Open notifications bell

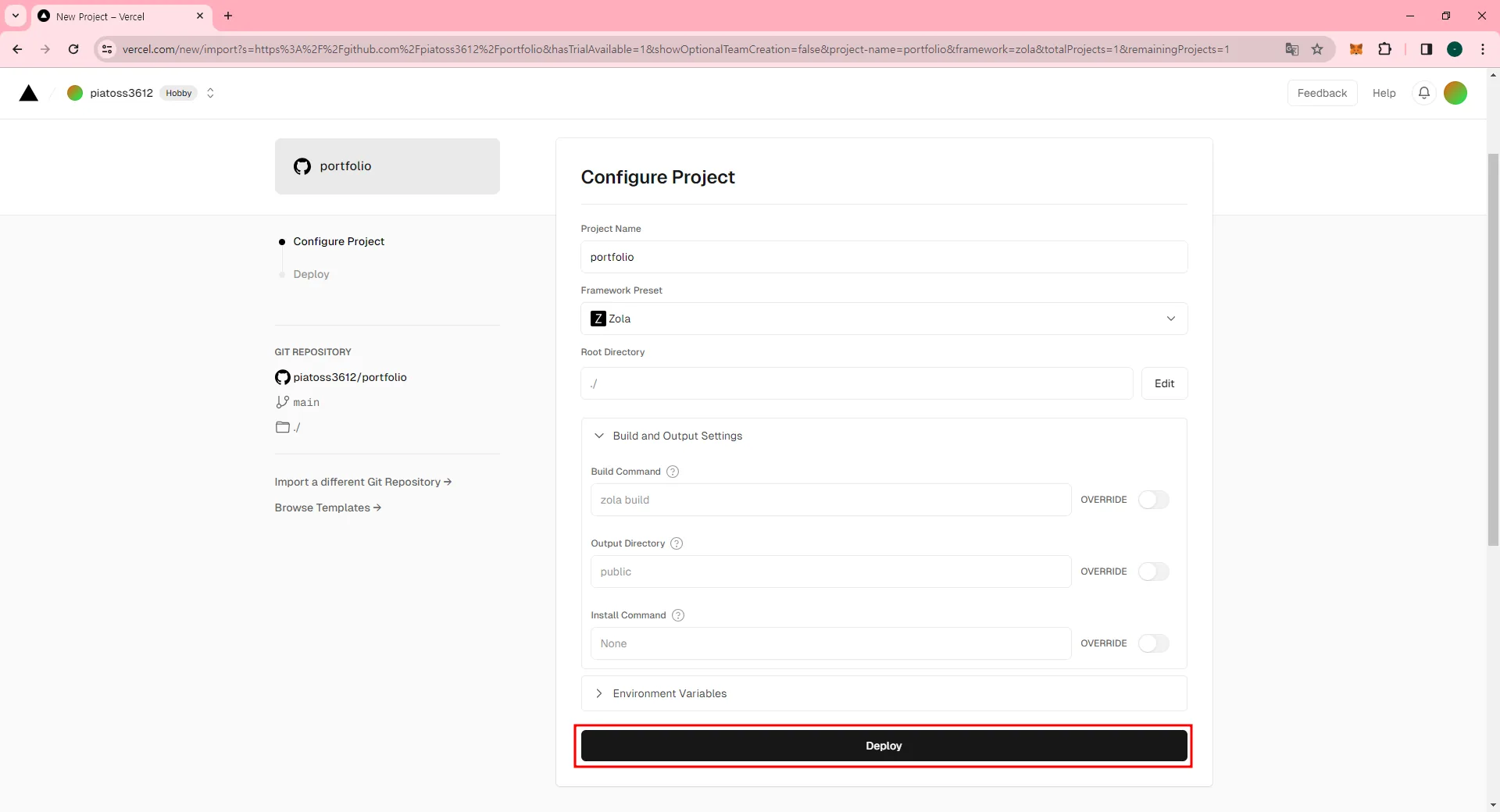coord(1424,93)
